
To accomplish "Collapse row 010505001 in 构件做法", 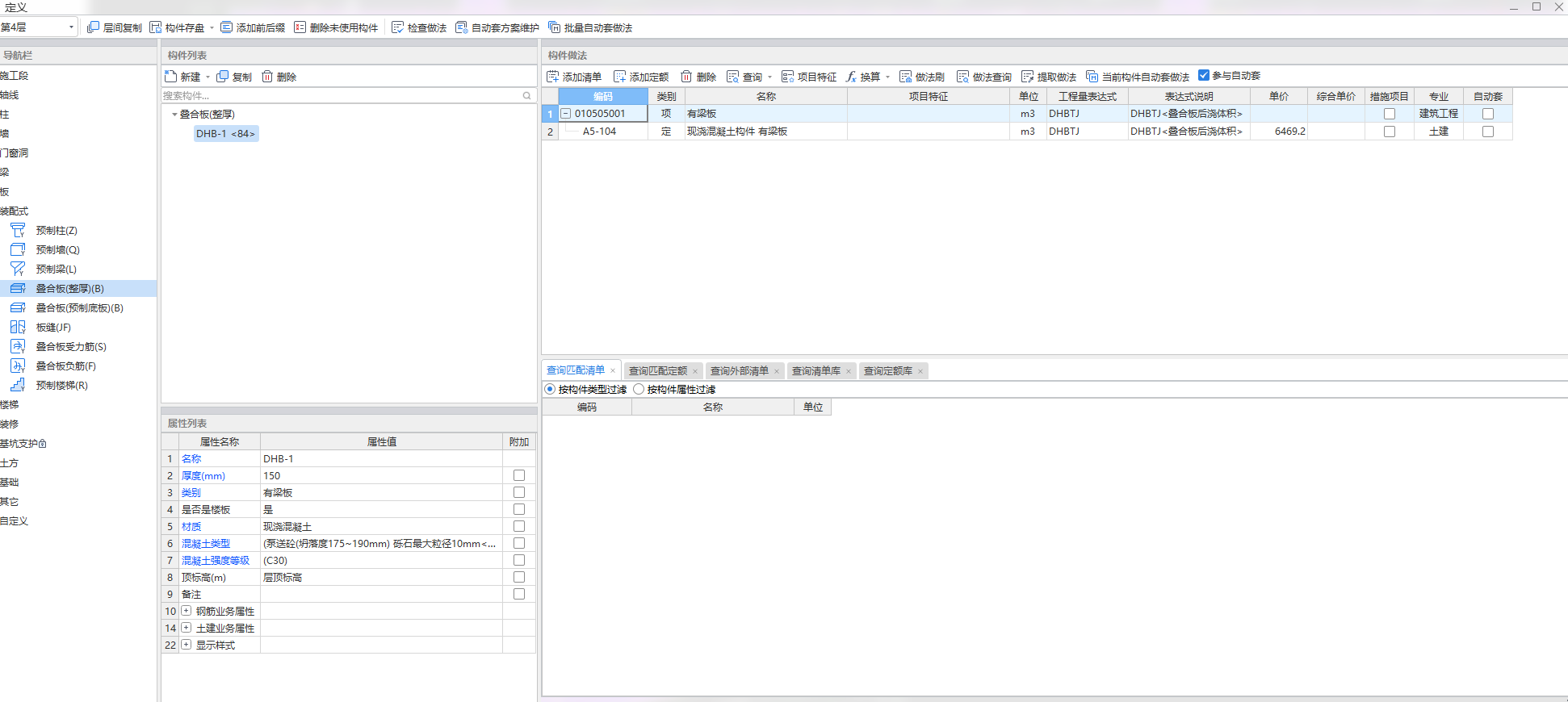I will [566, 114].
